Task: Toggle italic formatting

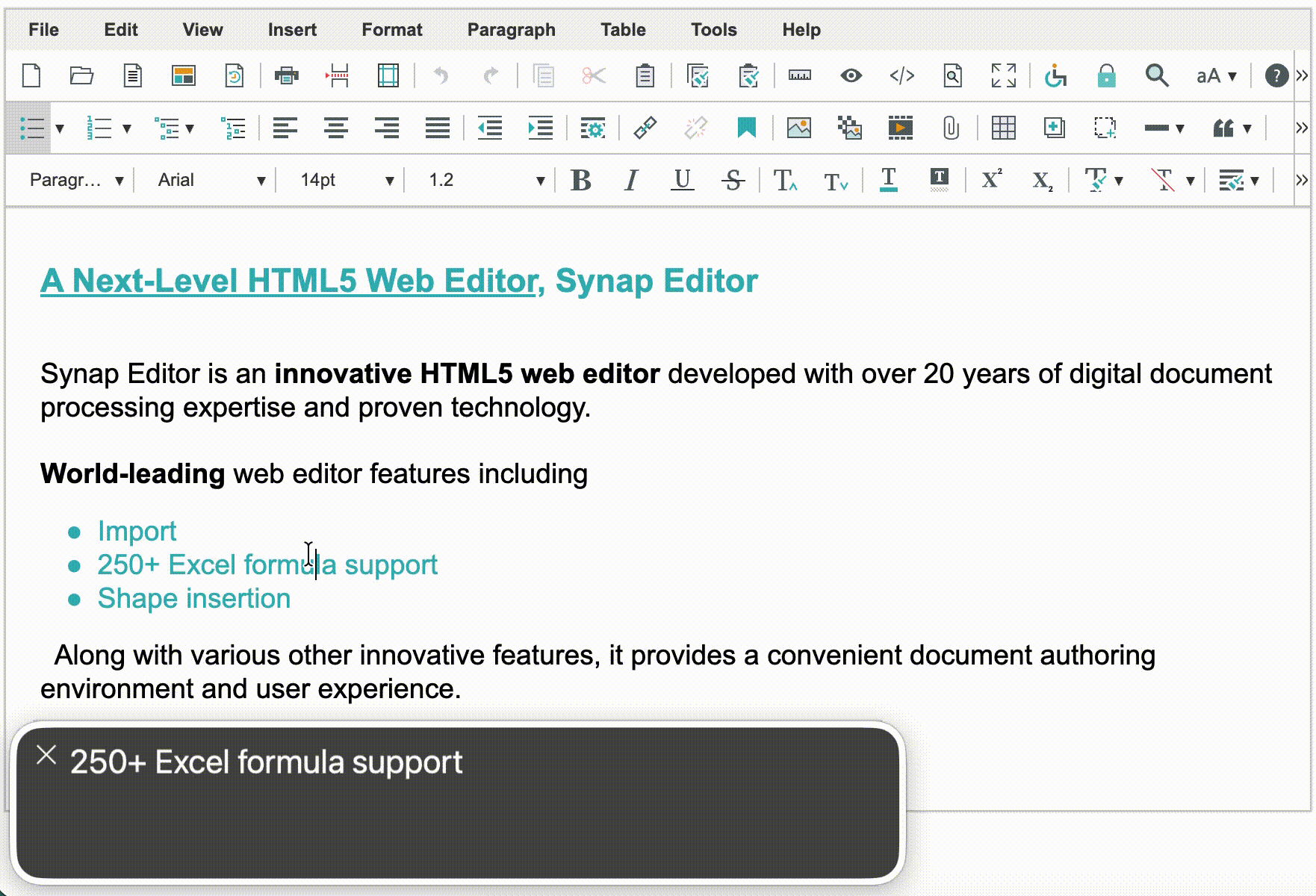Action: 631,180
